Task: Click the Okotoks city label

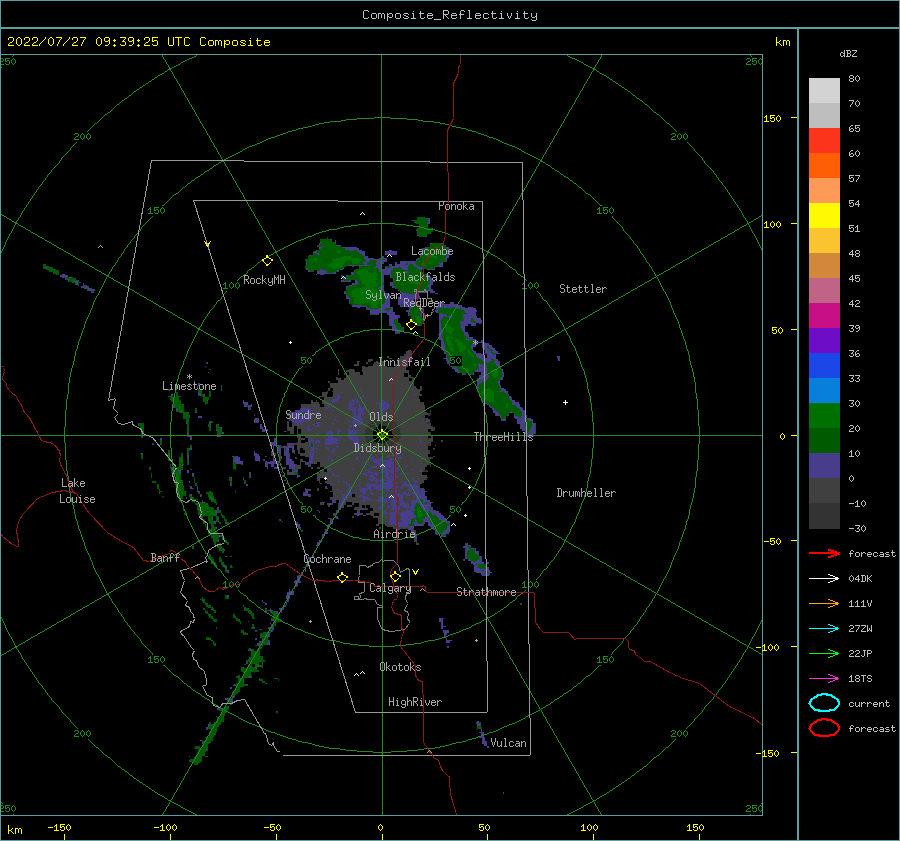Action: (400, 667)
